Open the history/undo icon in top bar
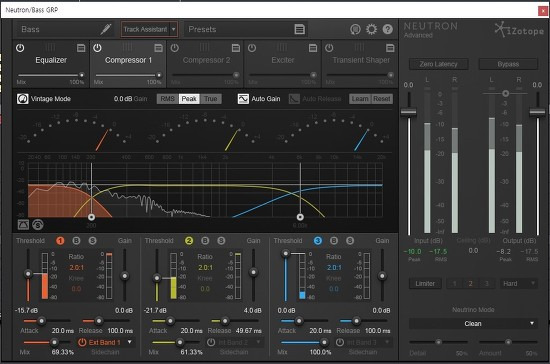This screenshot has width=550, height=364. pyautogui.click(x=355, y=29)
